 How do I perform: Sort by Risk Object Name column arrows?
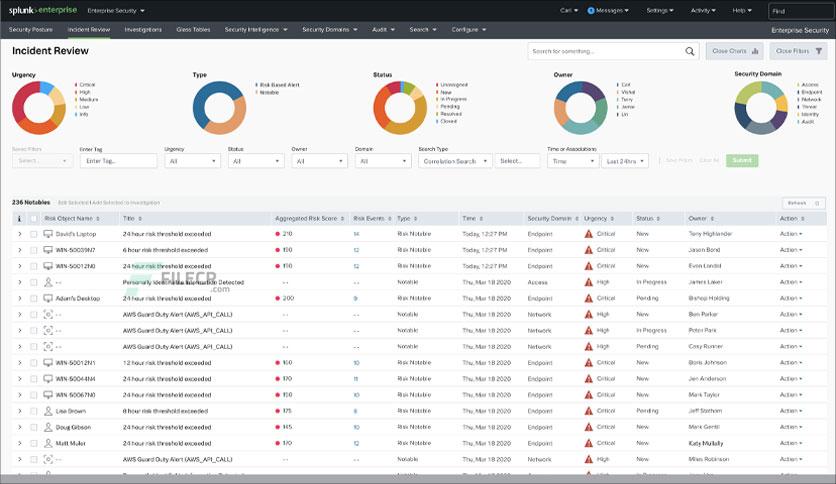pyautogui.click(x=98, y=219)
